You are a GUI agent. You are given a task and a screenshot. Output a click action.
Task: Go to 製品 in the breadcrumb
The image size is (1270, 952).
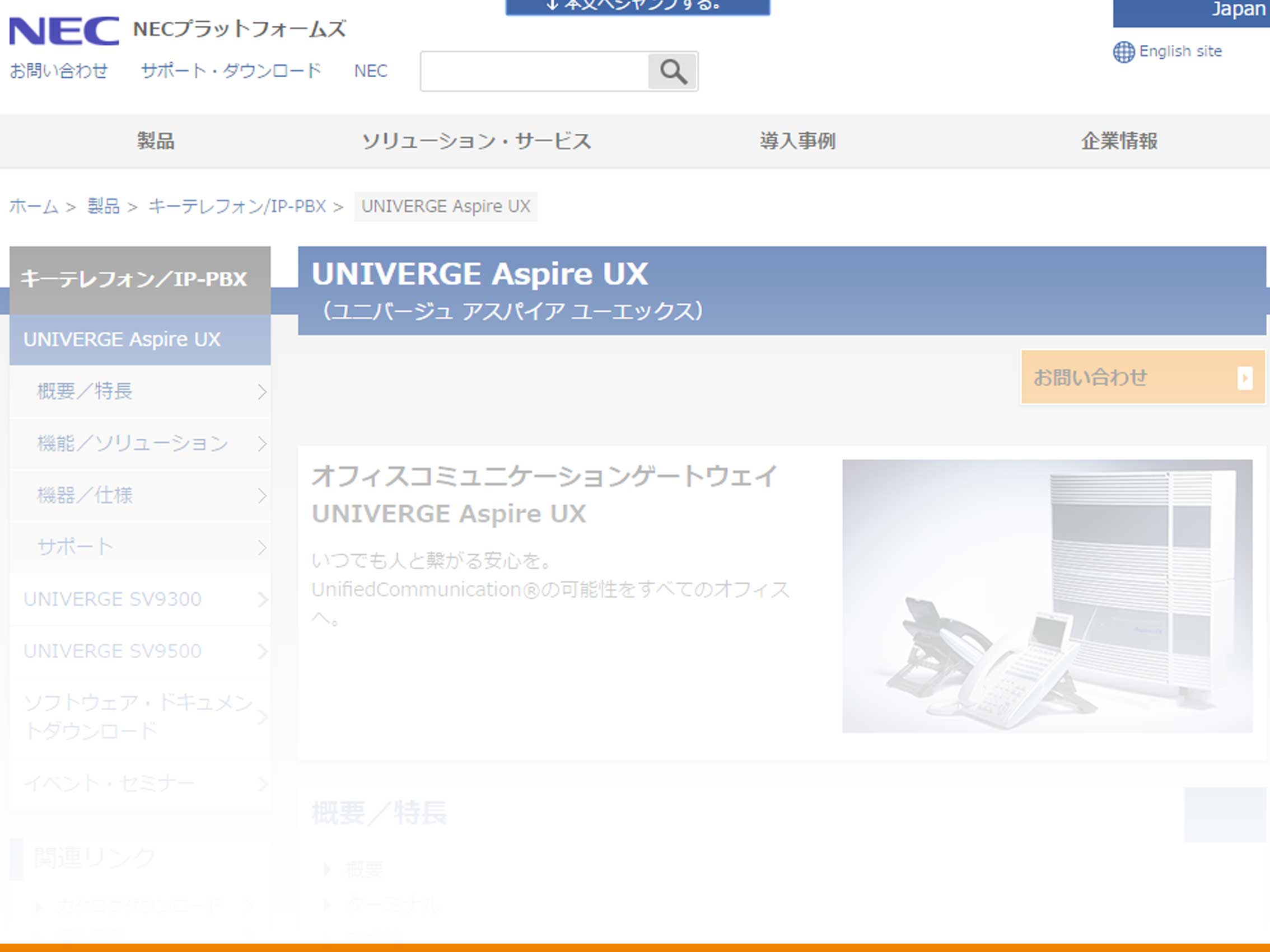pyautogui.click(x=104, y=207)
